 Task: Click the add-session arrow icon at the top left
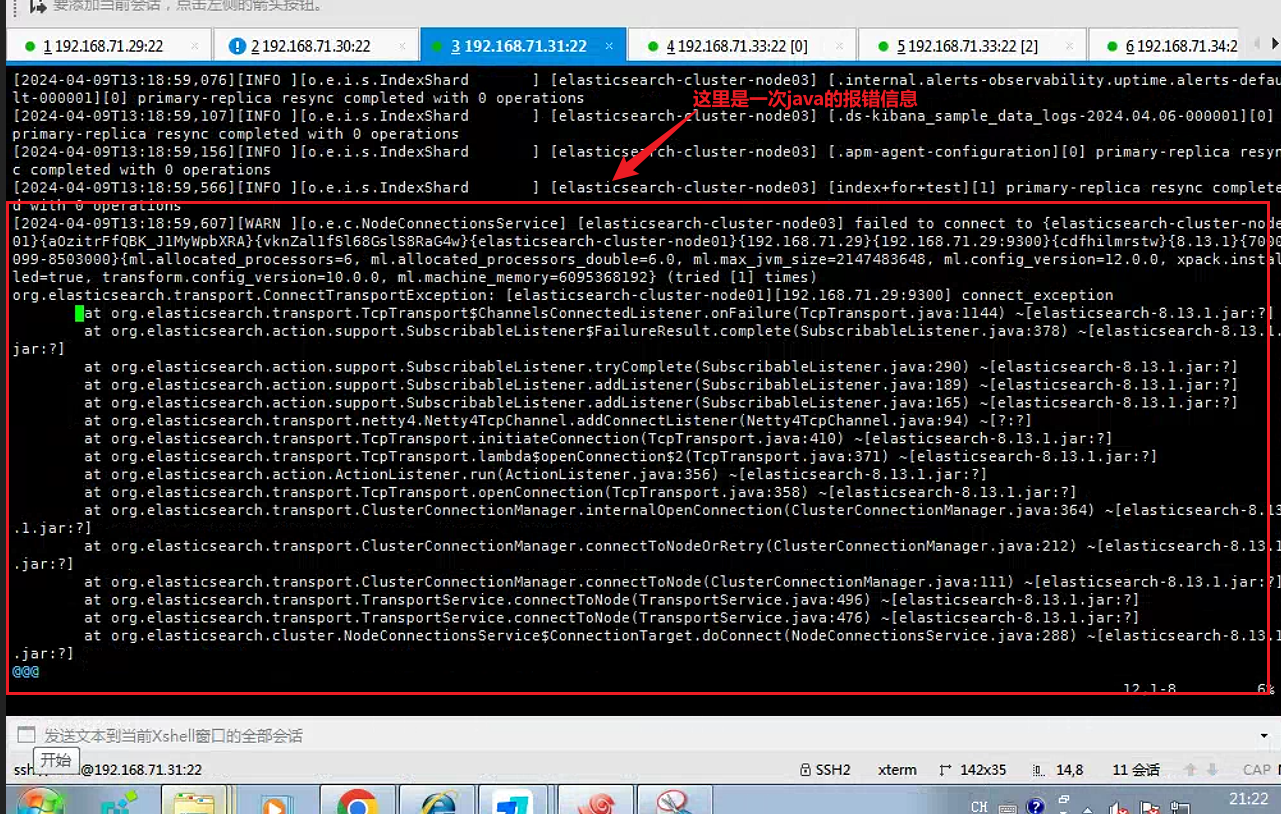pyautogui.click(x=38, y=6)
